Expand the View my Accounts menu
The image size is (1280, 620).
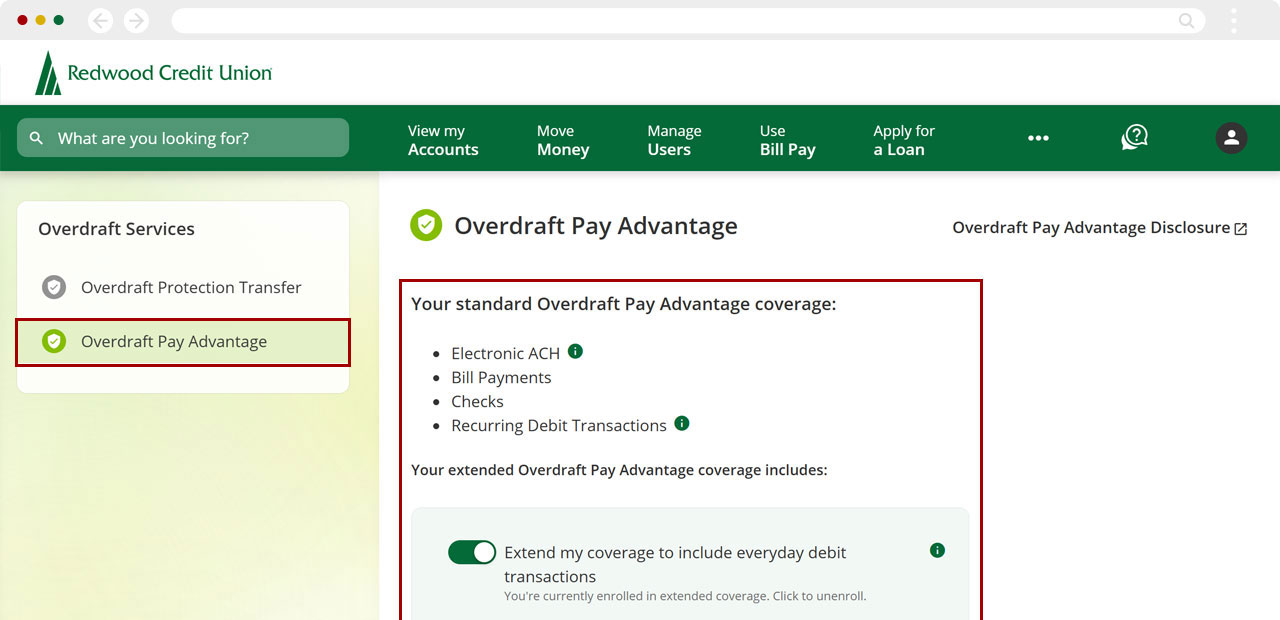click(x=443, y=140)
